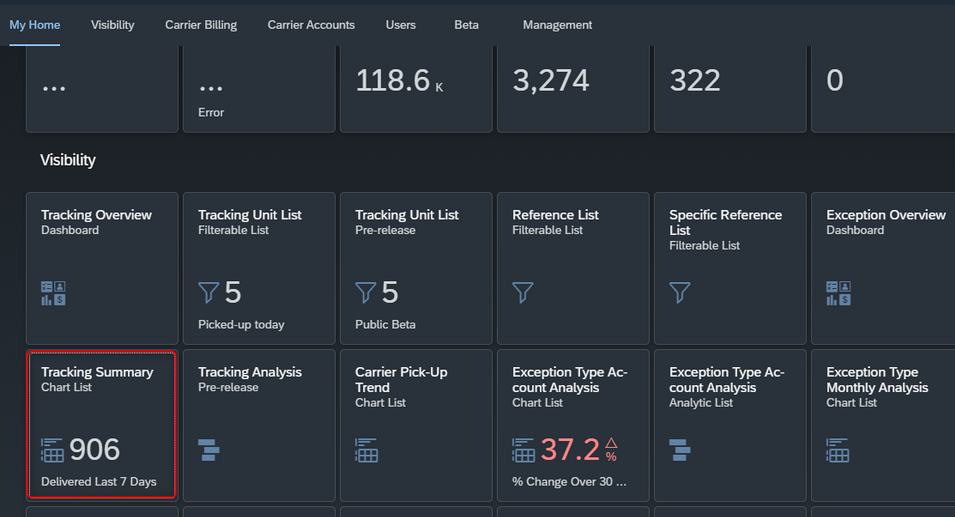
Task: Open the Specific Reference List tile
Action: tap(730, 269)
